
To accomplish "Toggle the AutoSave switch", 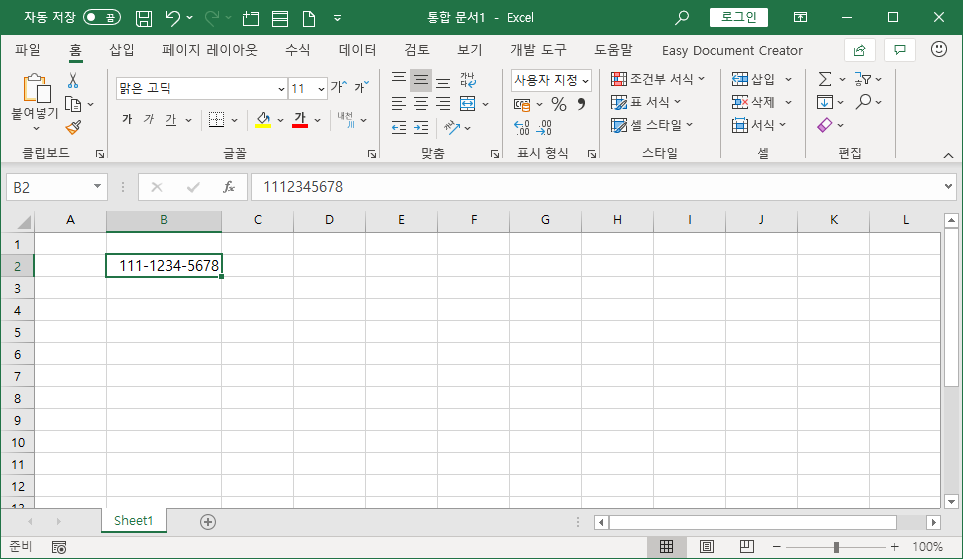I will click(102, 17).
